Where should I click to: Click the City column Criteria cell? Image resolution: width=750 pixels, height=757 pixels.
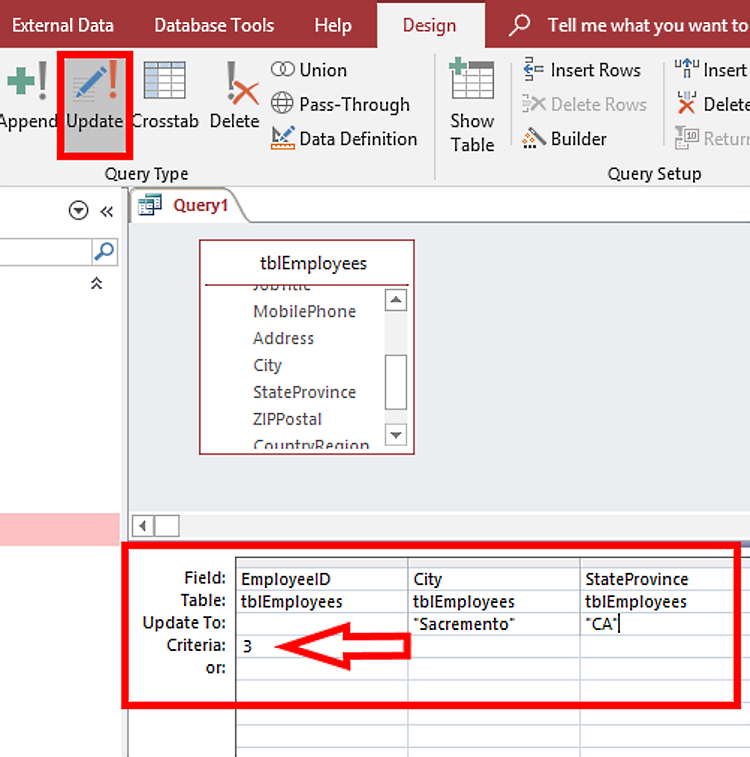(494, 646)
